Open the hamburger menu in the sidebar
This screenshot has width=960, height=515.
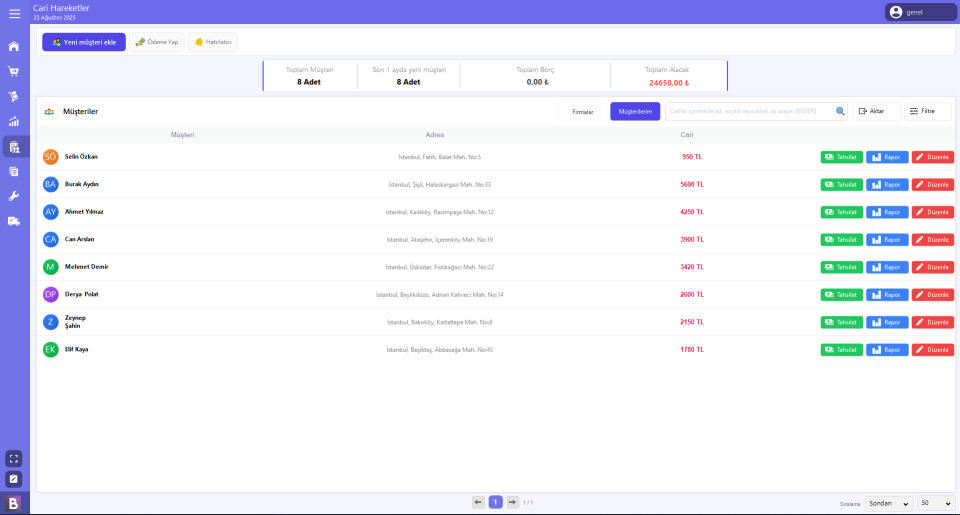coord(14,13)
